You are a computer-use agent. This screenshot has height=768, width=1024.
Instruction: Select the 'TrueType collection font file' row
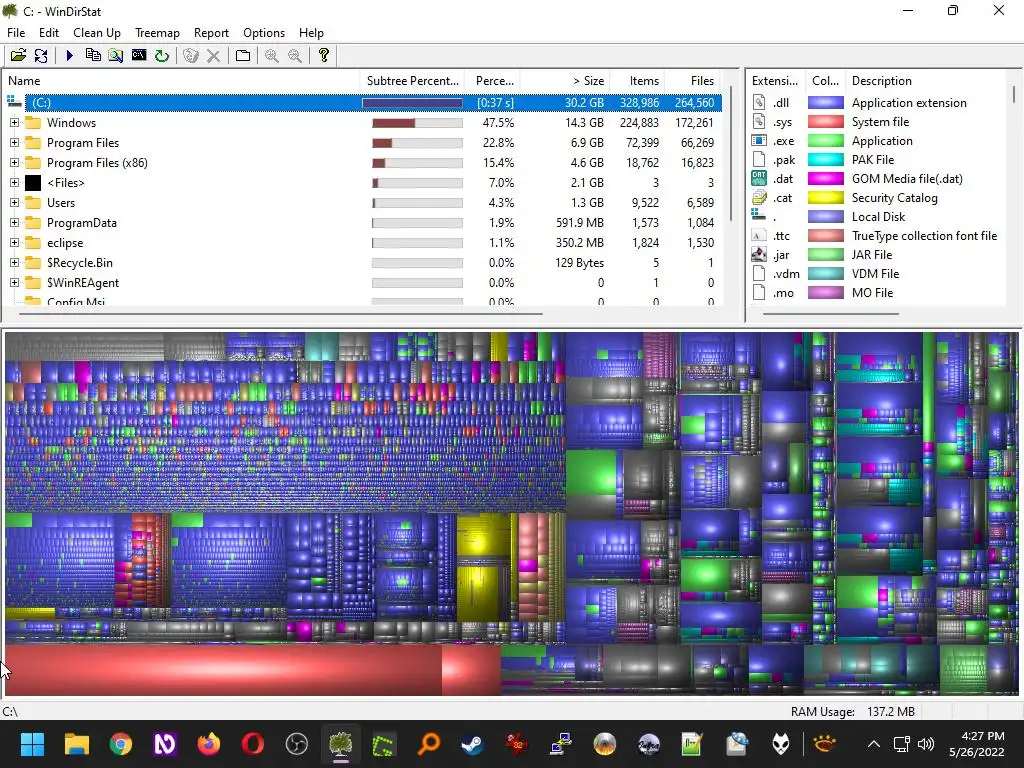[877, 236]
